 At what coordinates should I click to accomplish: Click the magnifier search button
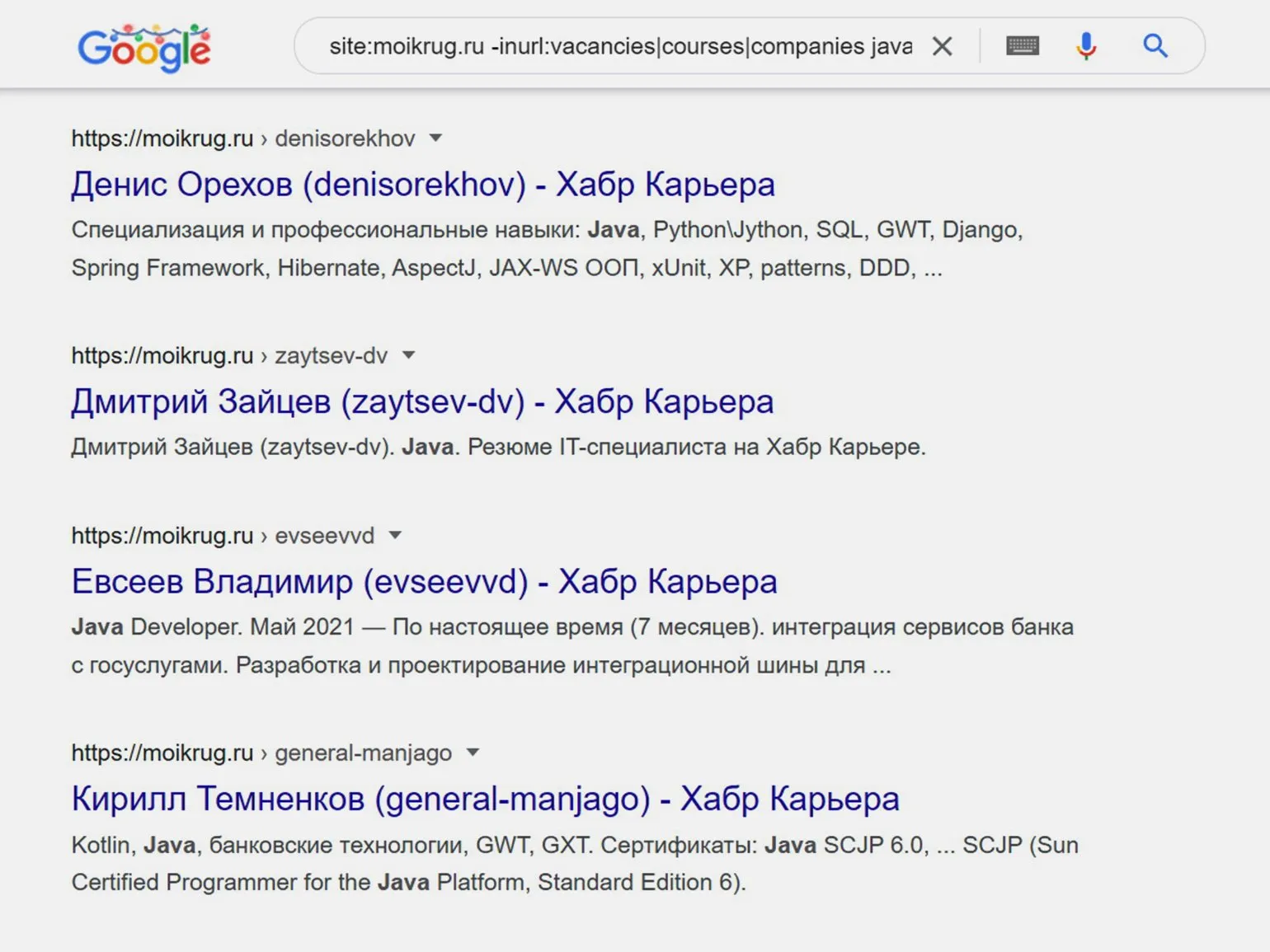1155,46
